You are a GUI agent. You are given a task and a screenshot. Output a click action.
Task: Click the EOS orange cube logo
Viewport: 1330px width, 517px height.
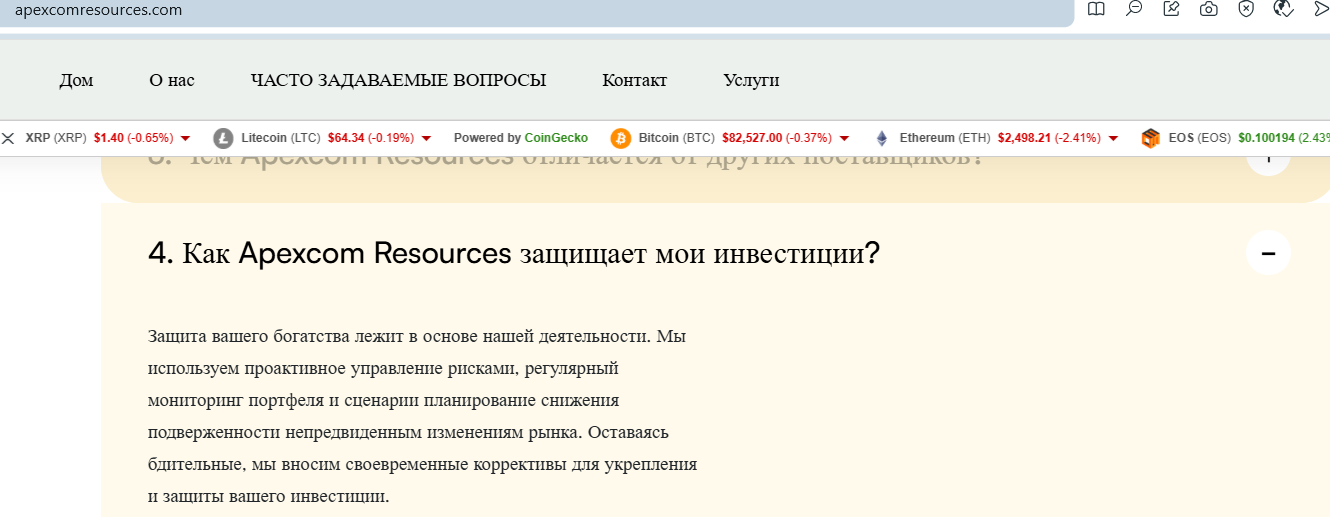point(1150,138)
